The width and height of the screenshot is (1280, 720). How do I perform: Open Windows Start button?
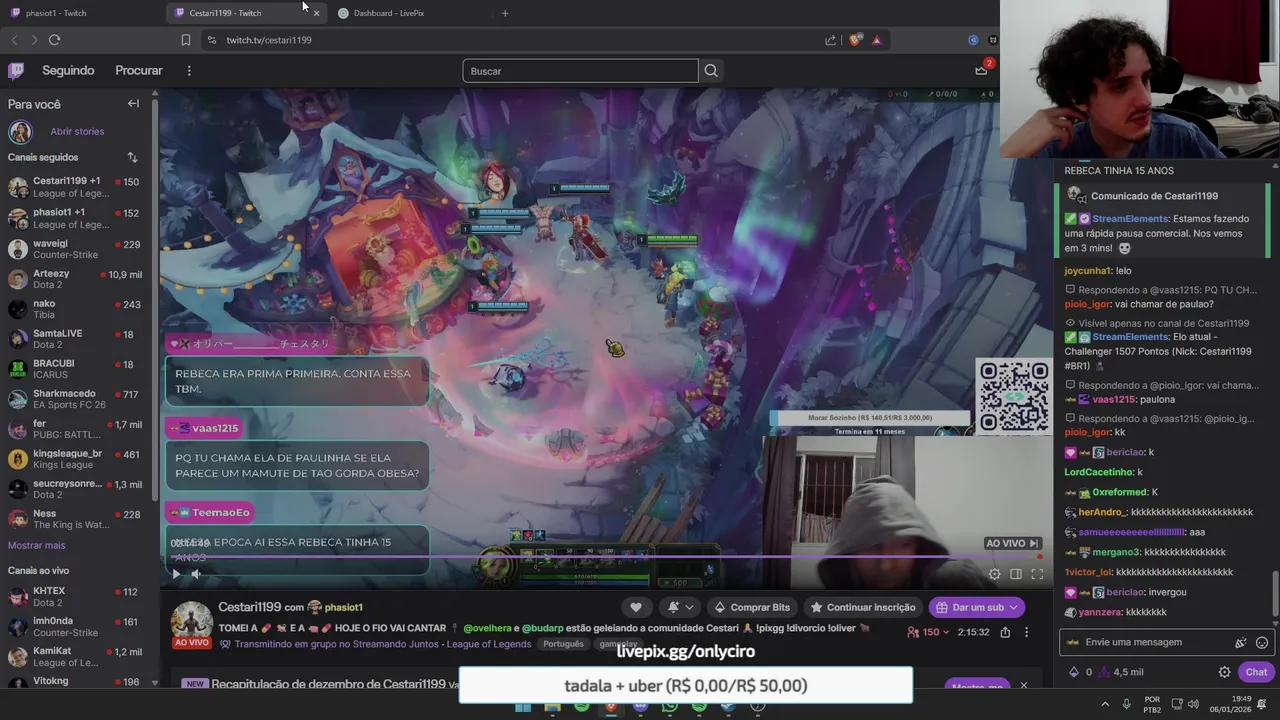coord(523,707)
